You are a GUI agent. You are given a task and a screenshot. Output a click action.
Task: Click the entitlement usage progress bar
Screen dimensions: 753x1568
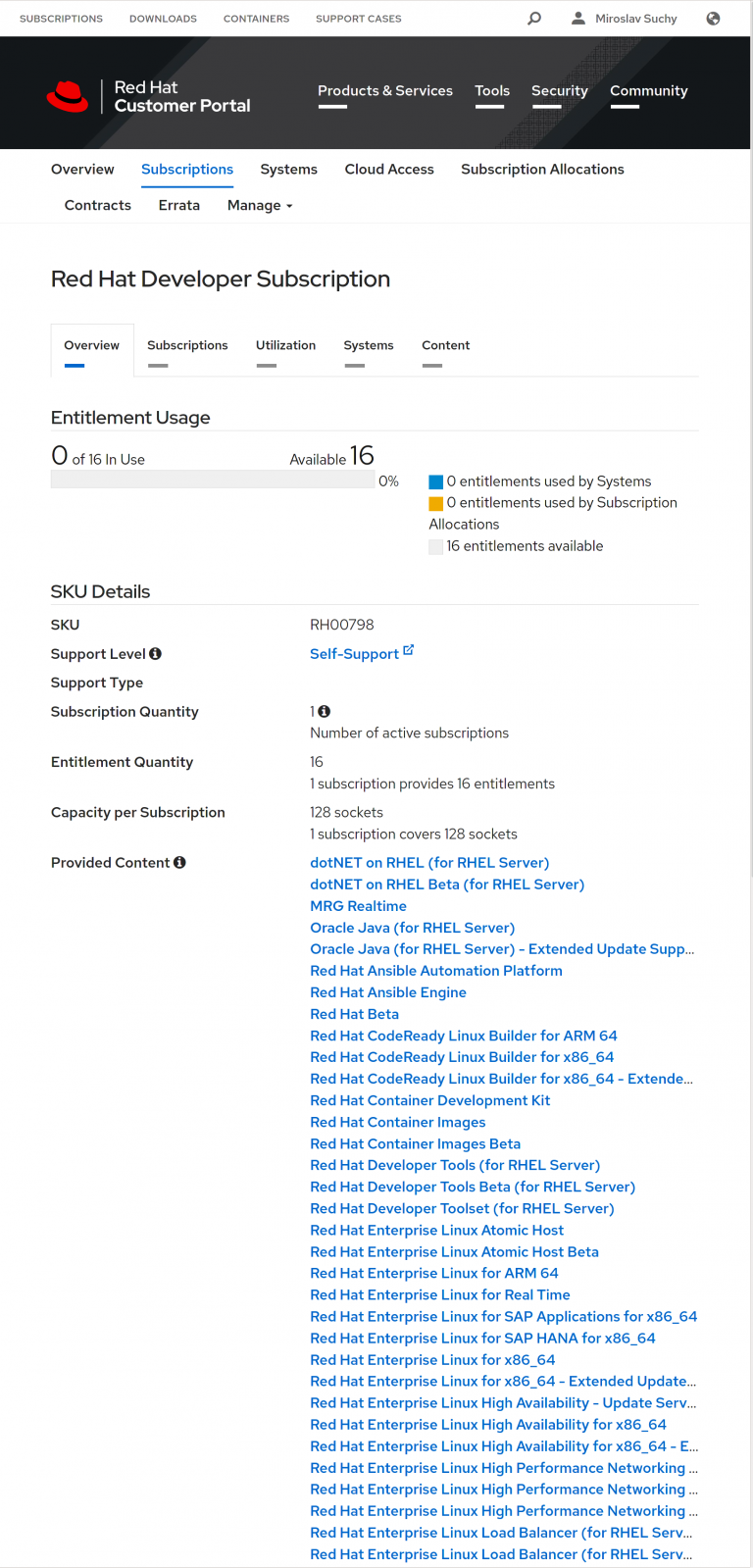[211, 481]
